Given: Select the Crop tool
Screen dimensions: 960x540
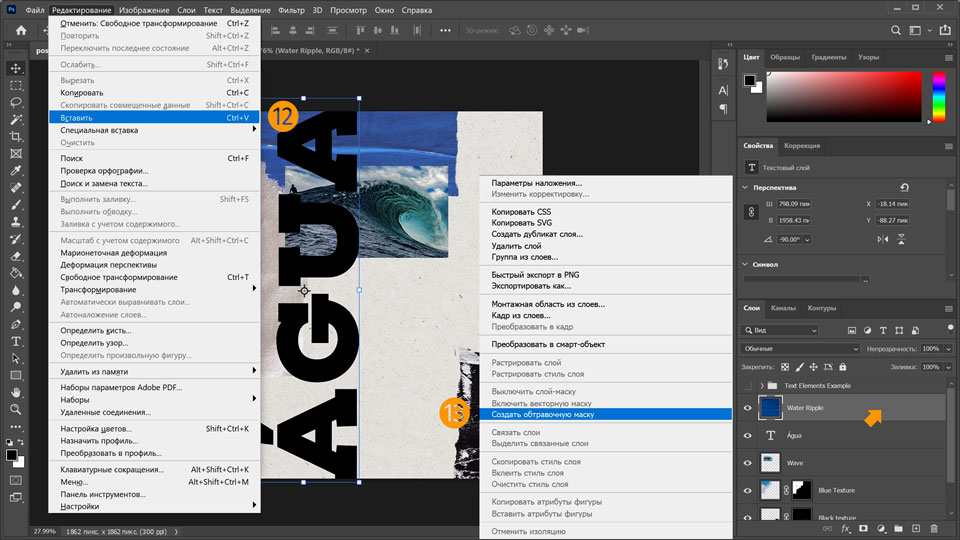Looking at the screenshot, I should (x=16, y=136).
